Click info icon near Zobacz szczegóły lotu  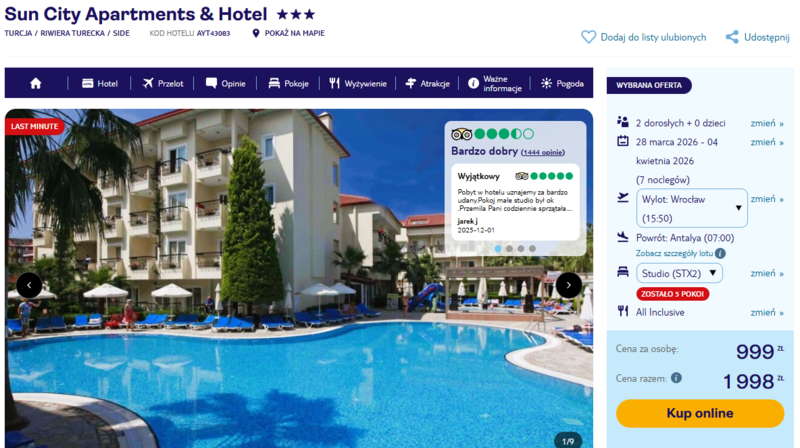click(x=720, y=254)
